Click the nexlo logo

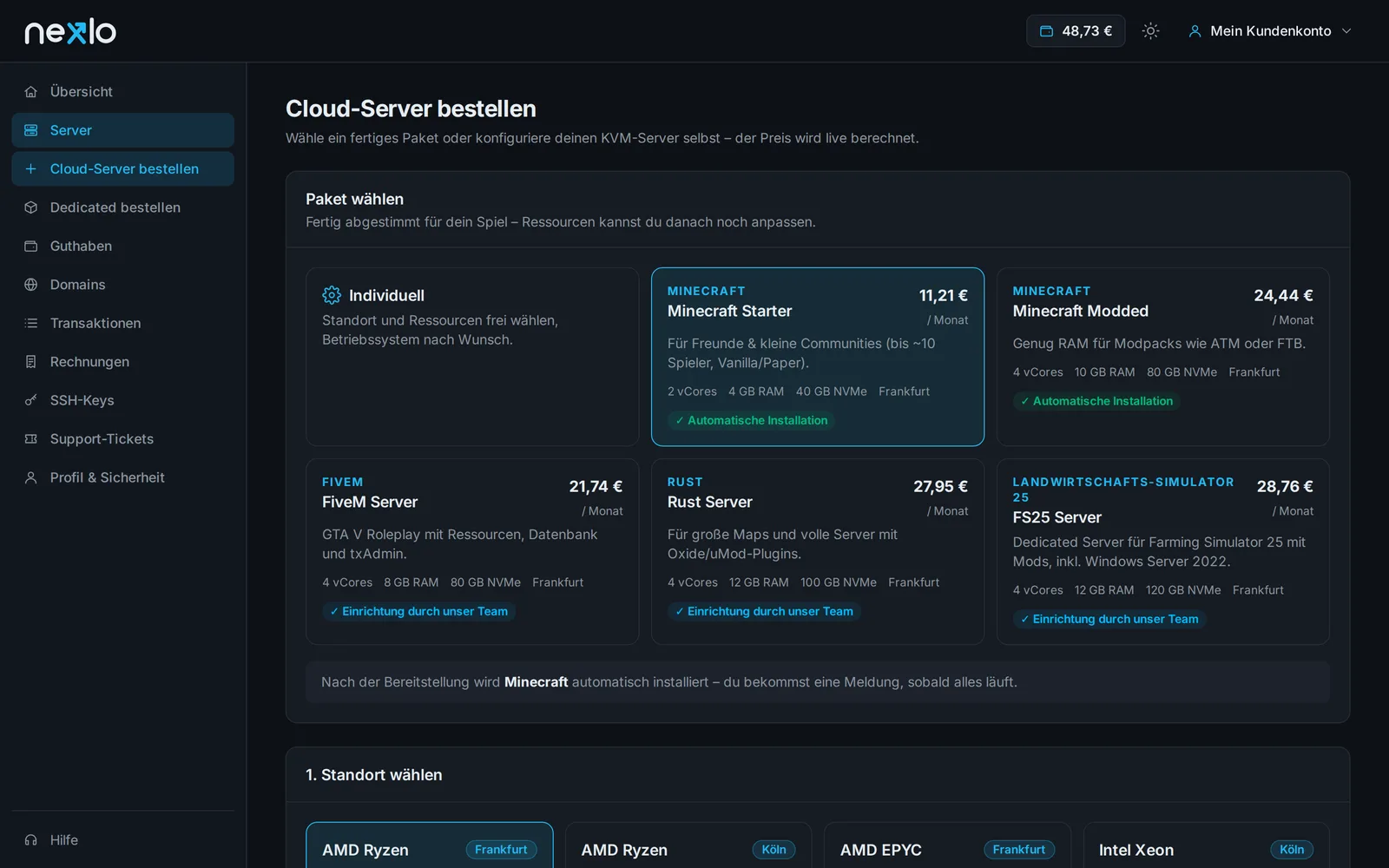70,31
